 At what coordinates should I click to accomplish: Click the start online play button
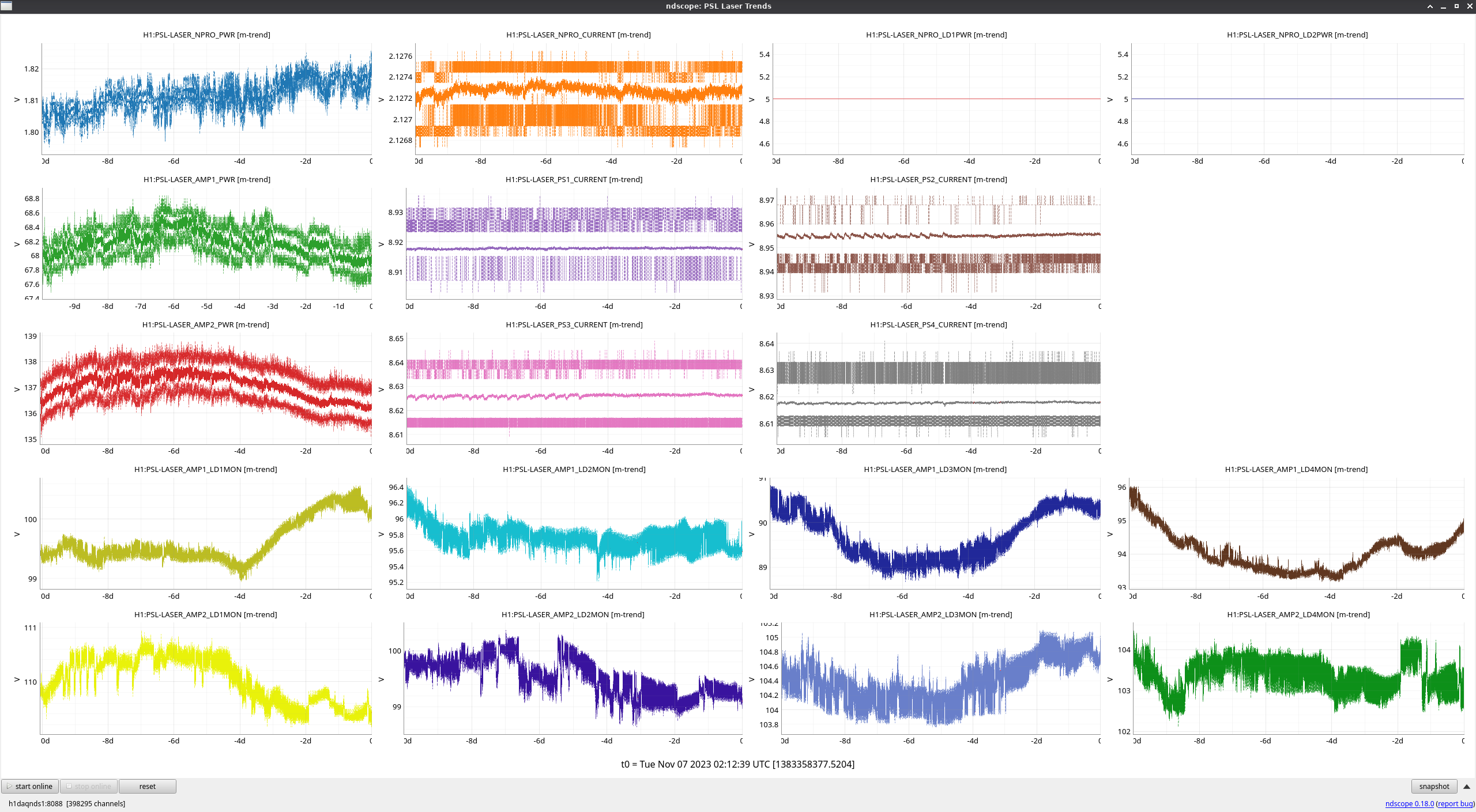point(31,786)
